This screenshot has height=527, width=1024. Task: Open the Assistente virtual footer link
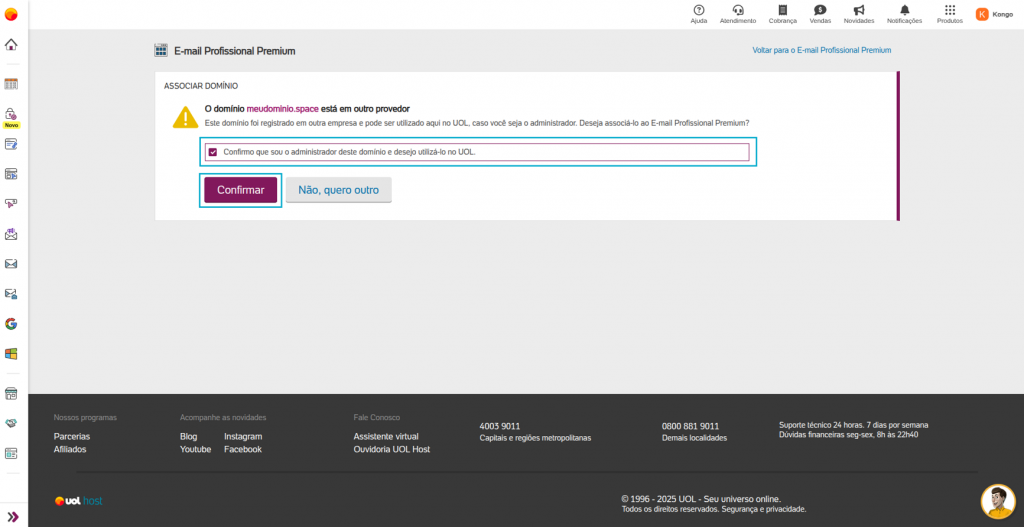tap(386, 436)
